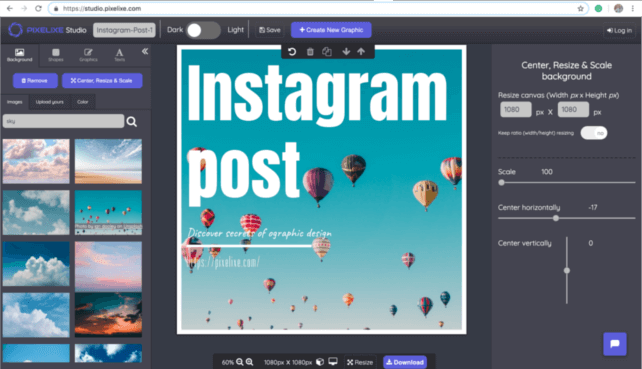642x369 pixels.
Task: Click the Pixelixe Studio logo
Action: (47, 30)
